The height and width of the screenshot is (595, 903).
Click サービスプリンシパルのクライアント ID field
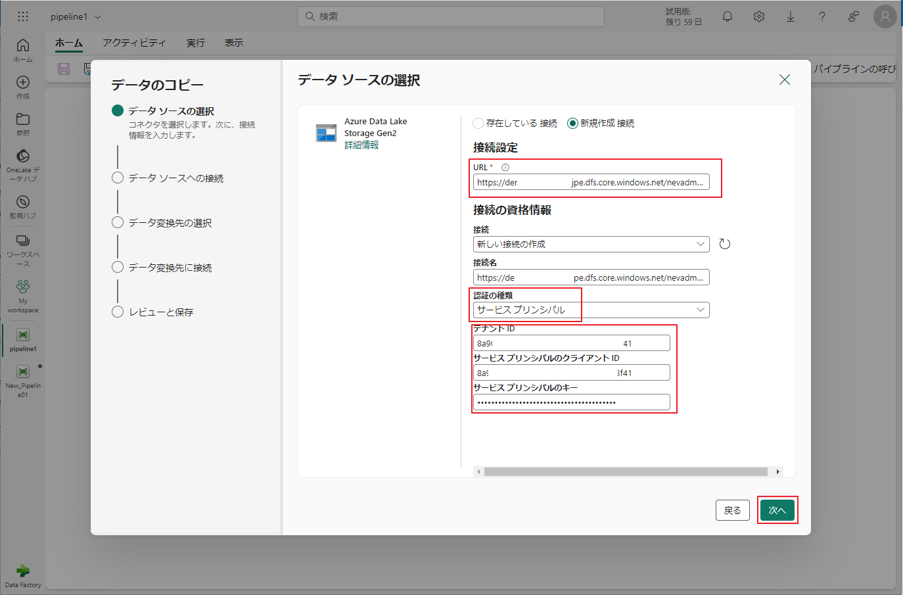point(572,373)
